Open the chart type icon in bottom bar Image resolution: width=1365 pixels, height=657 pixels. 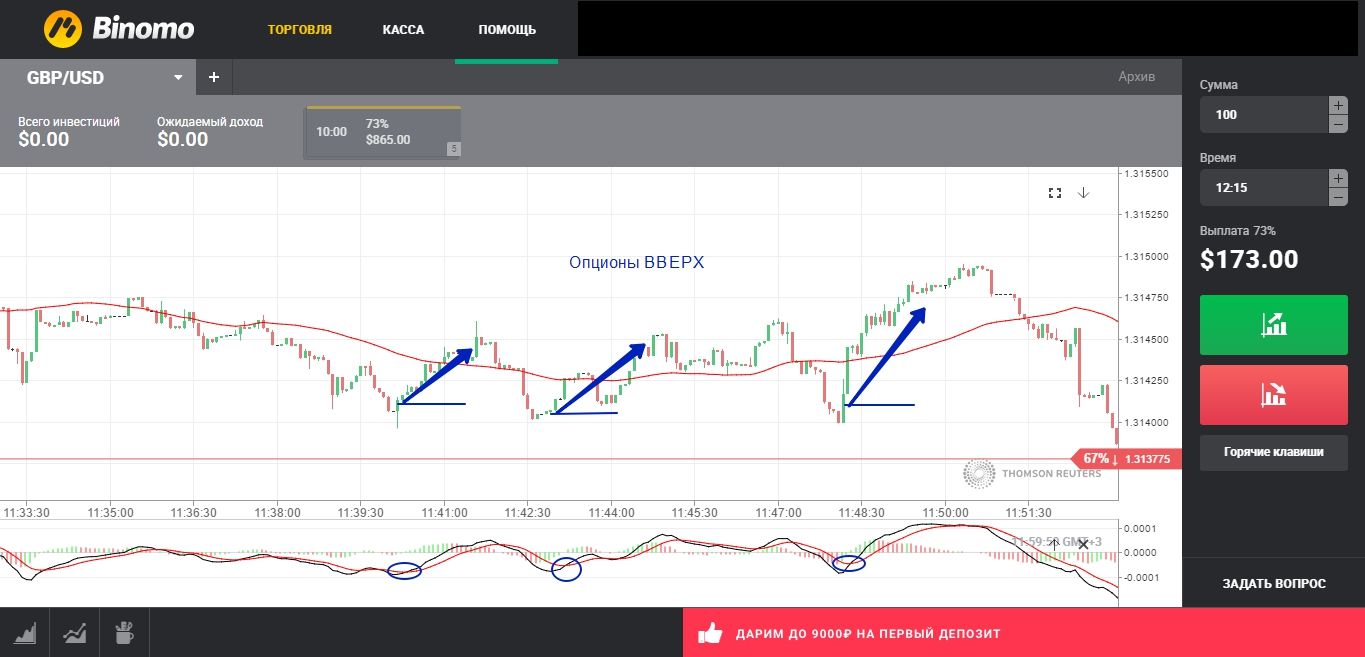tap(24, 633)
